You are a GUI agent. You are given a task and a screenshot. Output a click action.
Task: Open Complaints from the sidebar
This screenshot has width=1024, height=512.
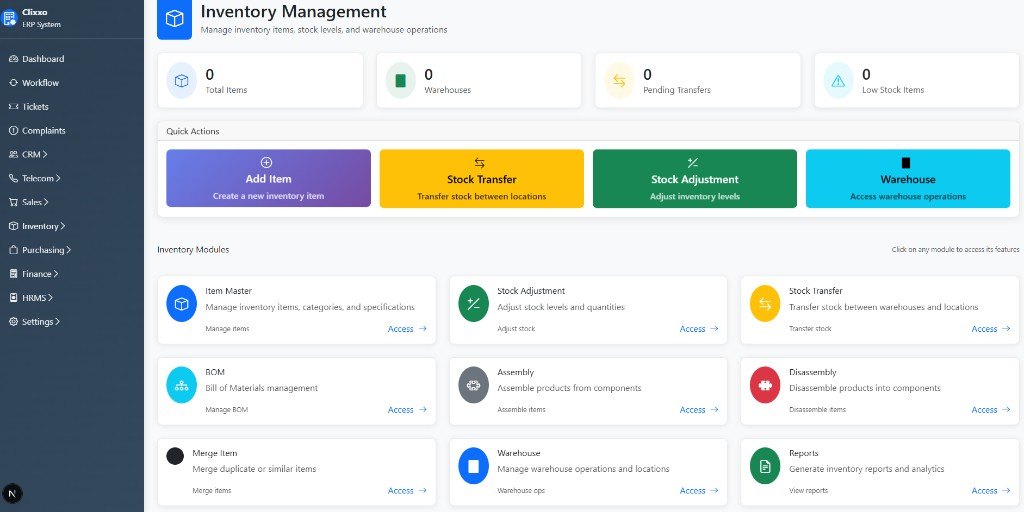pos(44,131)
